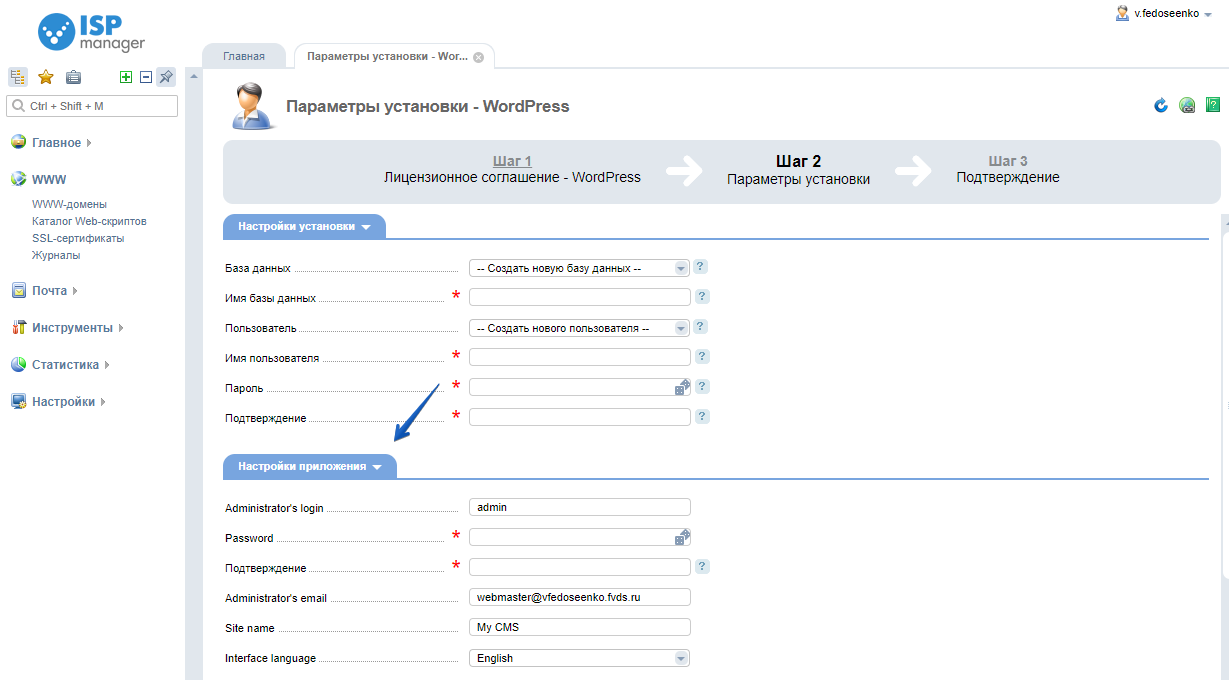Image resolution: width=1229 pixels, height=680 pixels.
Task: Open the favorites star menu
Action: point(46,77)
